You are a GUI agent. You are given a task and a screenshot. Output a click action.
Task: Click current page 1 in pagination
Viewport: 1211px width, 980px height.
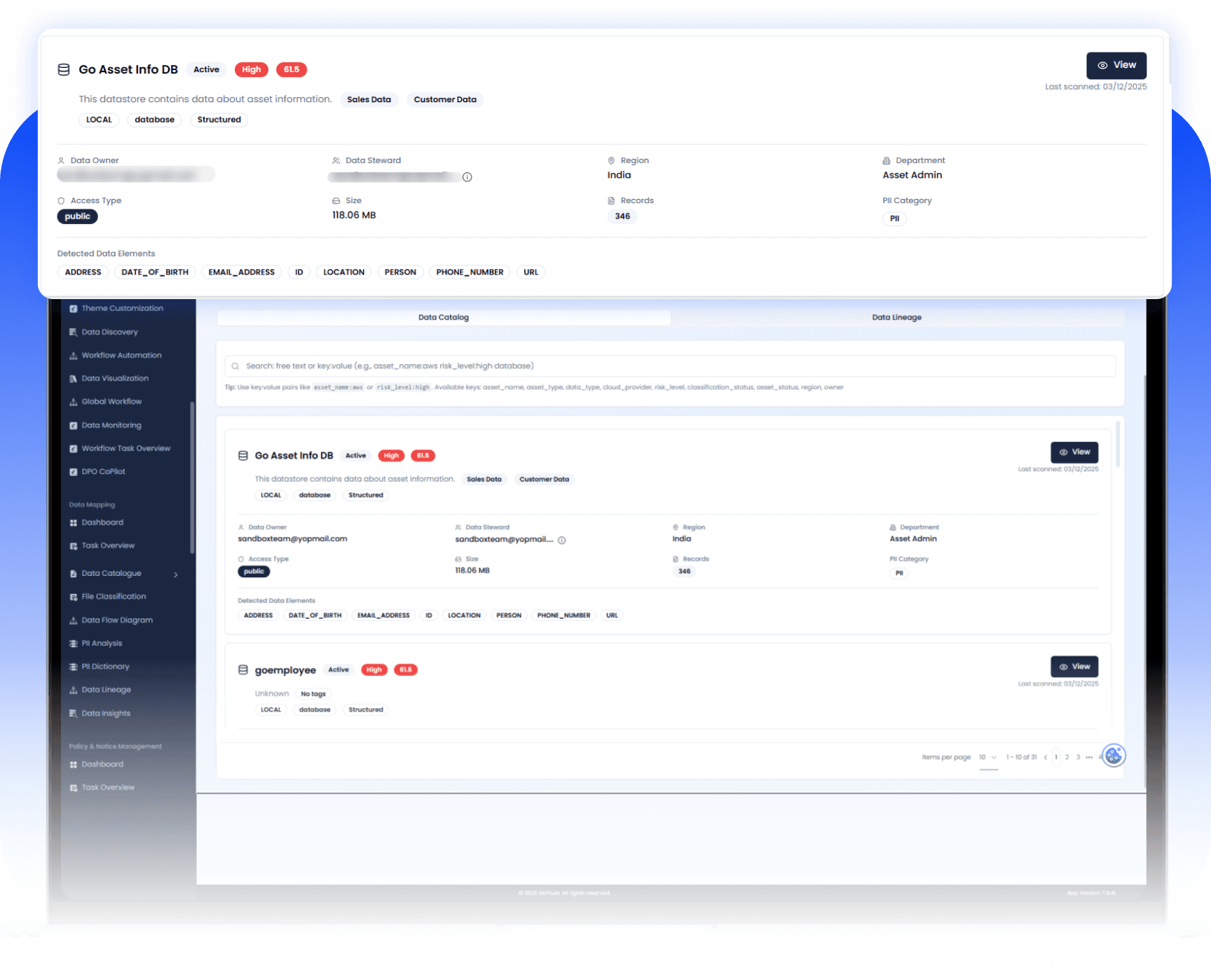point(1056,757)
